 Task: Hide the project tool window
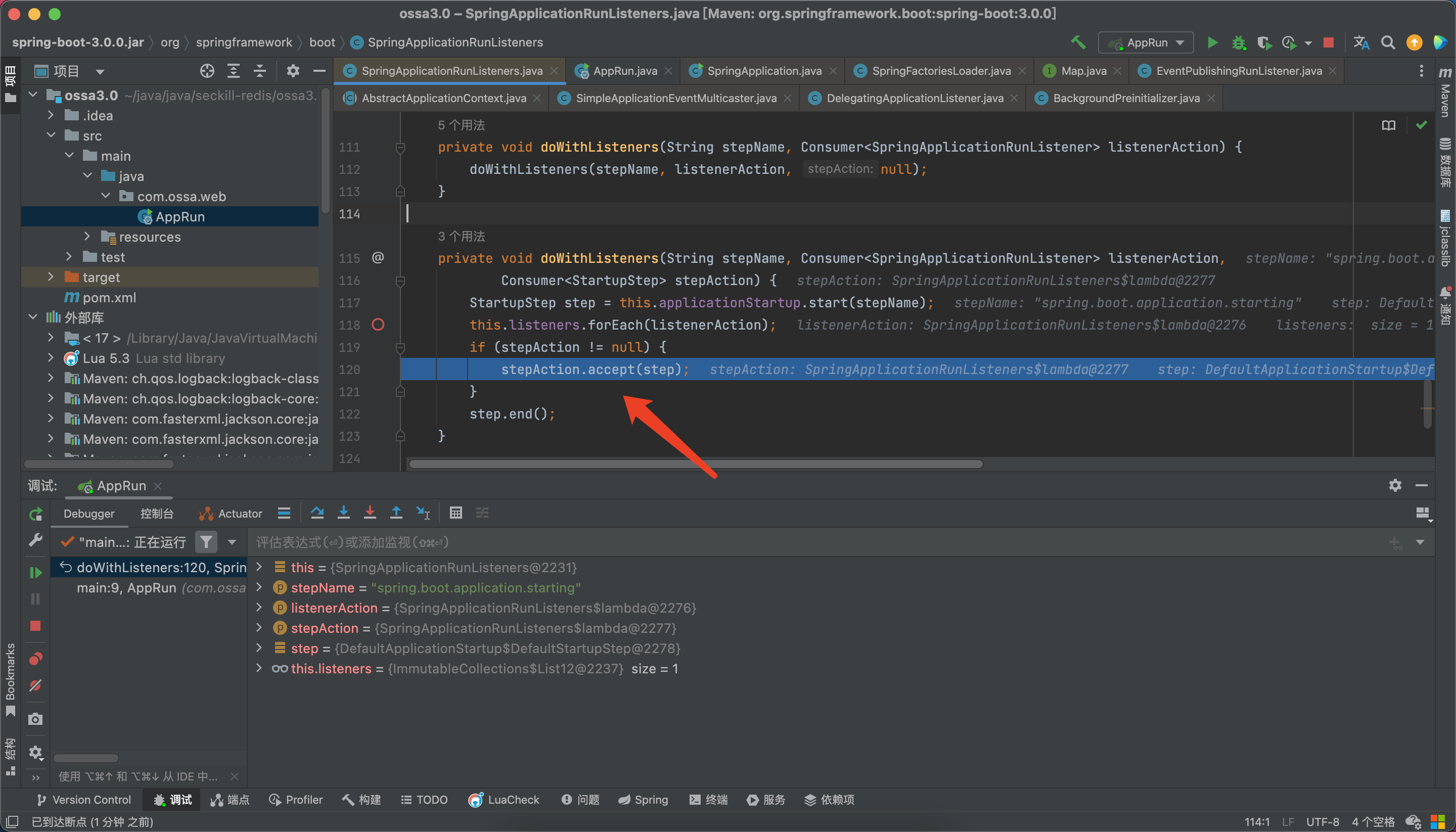(320, 71)
